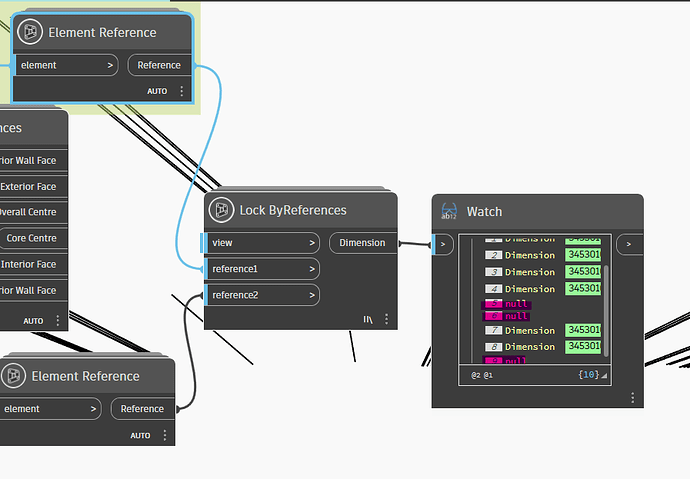Open Lock ByReferences node options menu

coord(386,319)
